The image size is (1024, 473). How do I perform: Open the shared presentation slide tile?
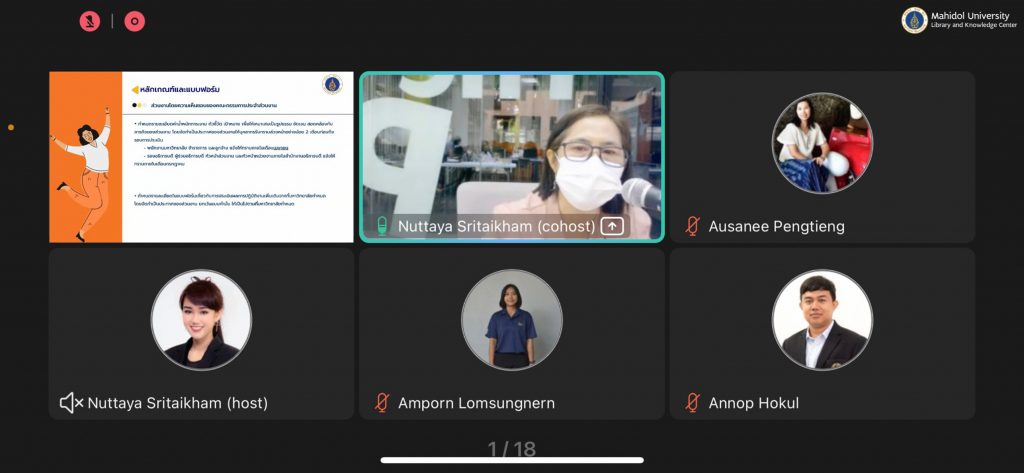click(x=201, y=157)
